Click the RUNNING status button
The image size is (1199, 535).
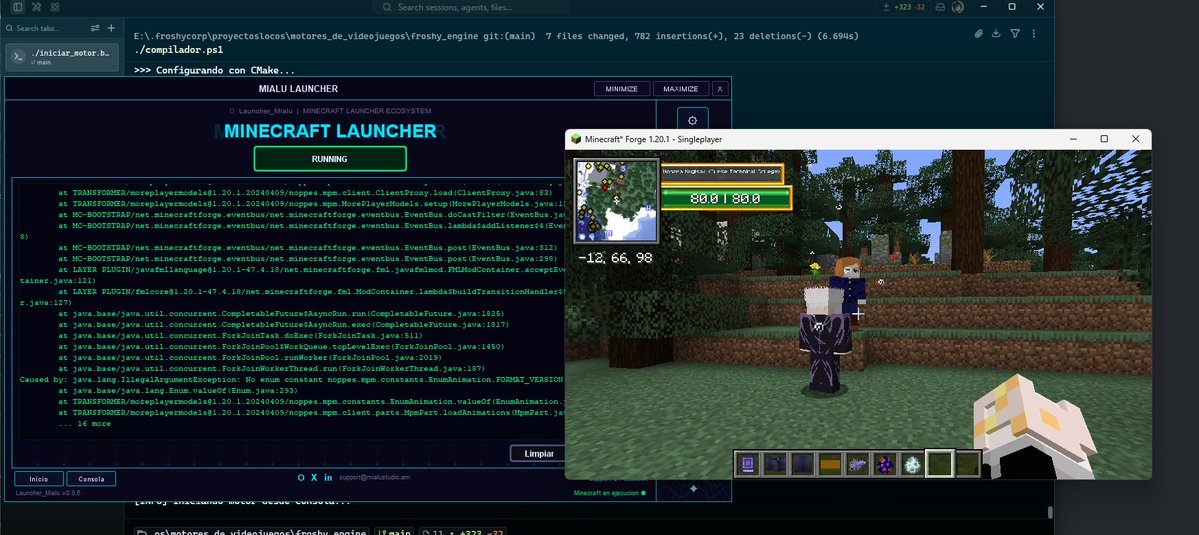tap(330, 159)
